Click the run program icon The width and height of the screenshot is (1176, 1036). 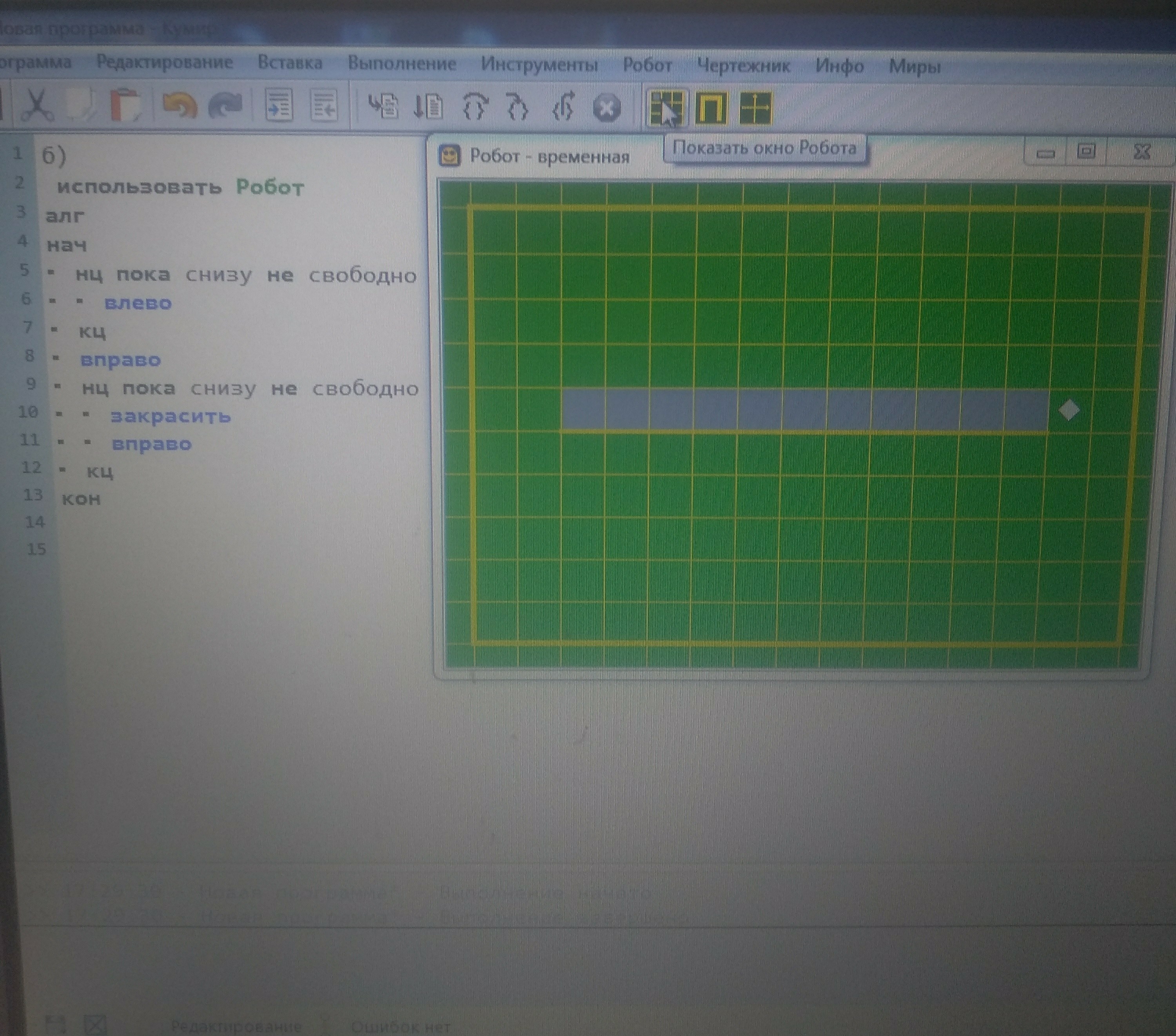(384, 107)
